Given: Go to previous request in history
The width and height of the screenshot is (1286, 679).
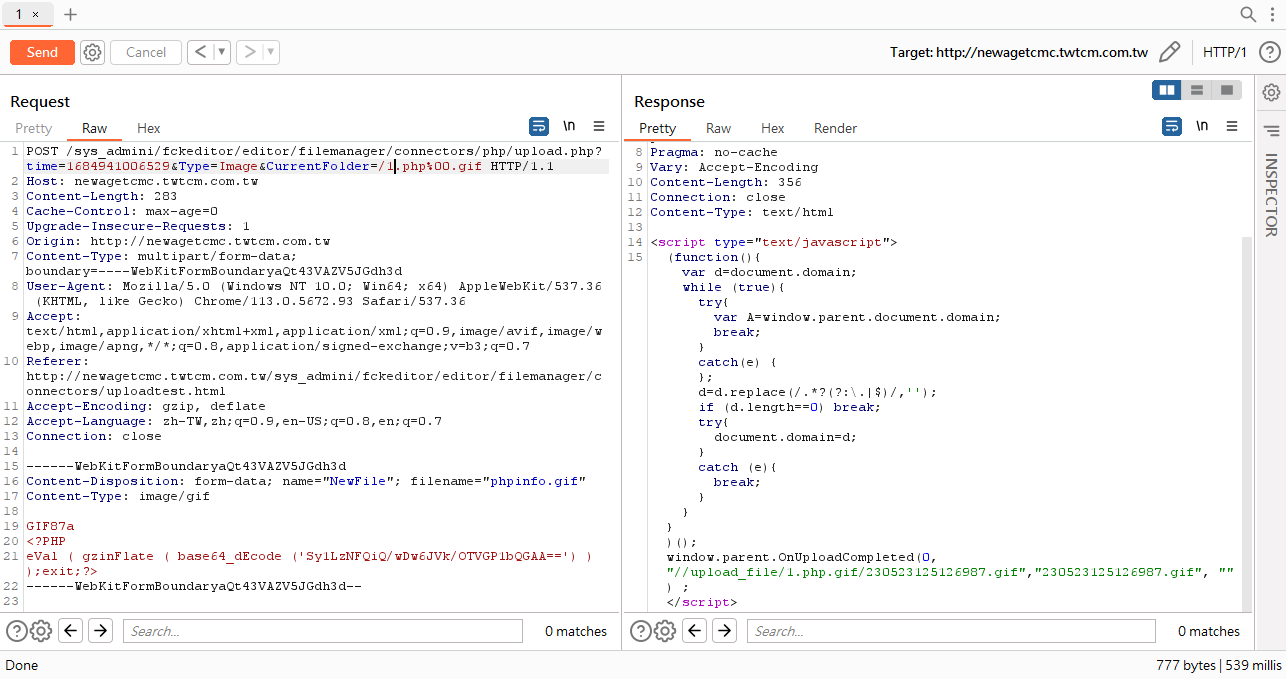Looking at the screenshot, I should [x=200, y=52].
